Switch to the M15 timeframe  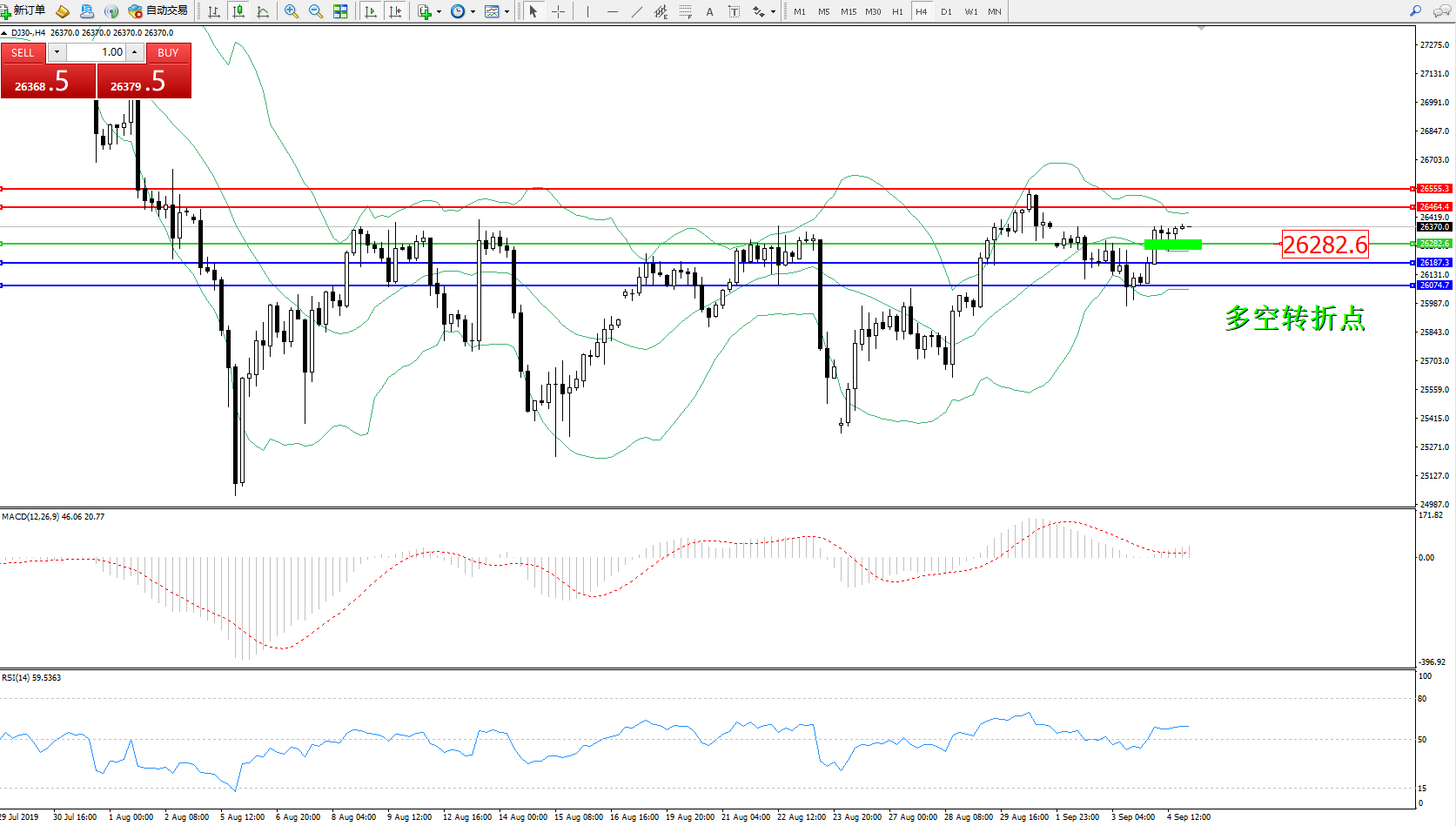click(848, 11)
